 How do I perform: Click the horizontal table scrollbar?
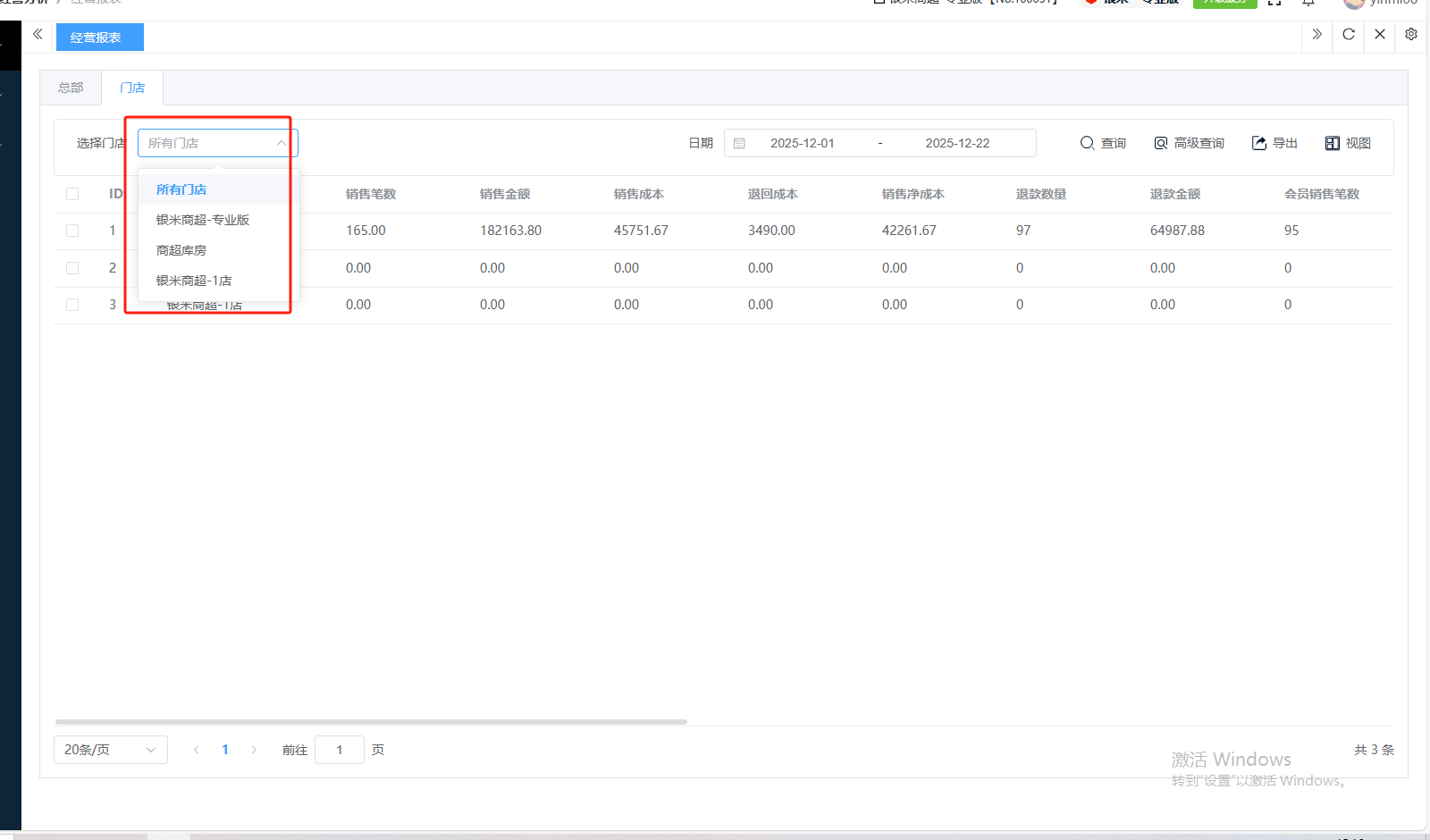(371, 721)
